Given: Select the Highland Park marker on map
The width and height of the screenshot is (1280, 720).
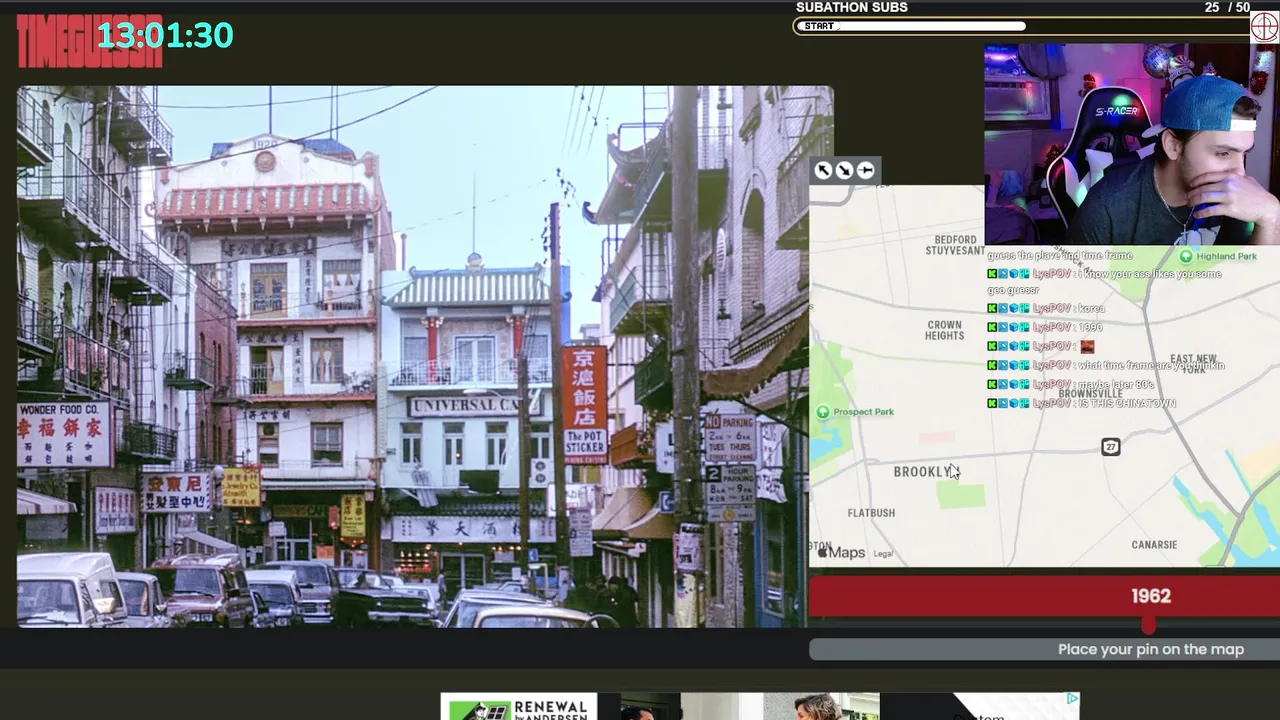Looking at the screenshot, I should 1186,256.
